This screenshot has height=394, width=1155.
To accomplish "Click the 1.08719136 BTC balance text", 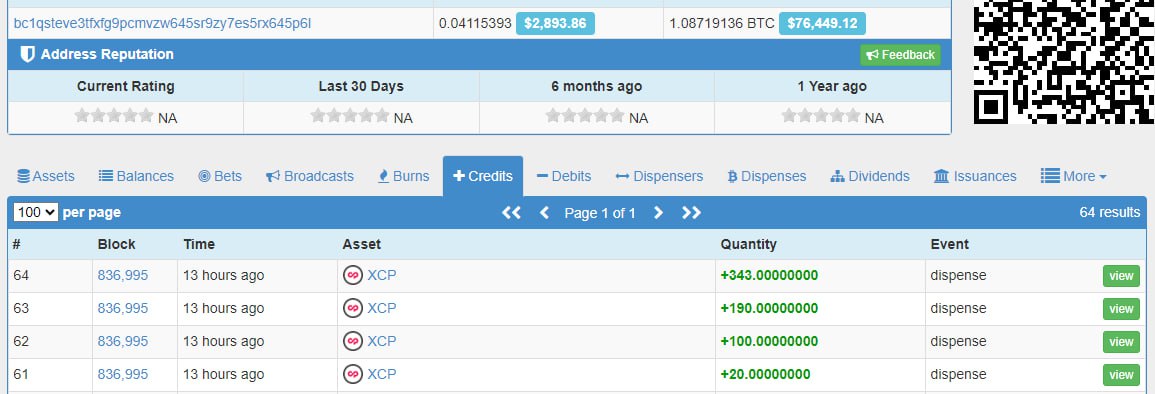I will [722, 24].
